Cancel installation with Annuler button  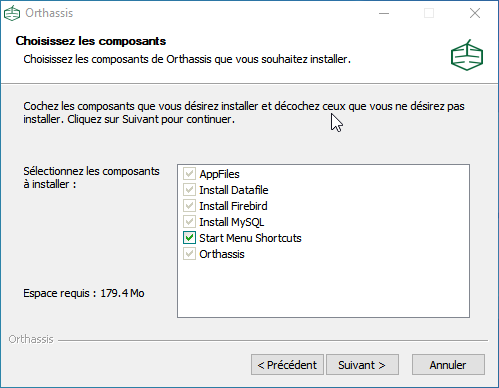(448, 365)
